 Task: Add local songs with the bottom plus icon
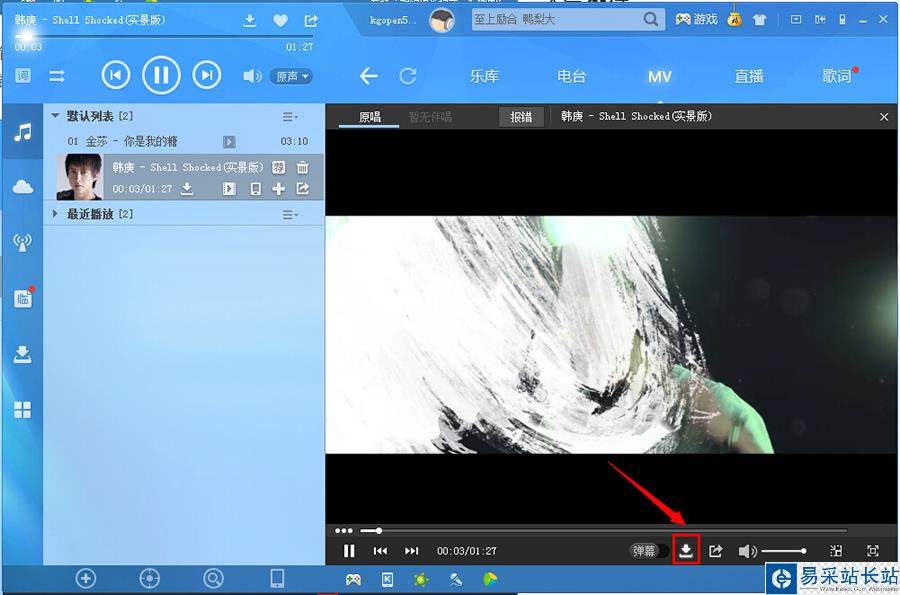(86, 578)
